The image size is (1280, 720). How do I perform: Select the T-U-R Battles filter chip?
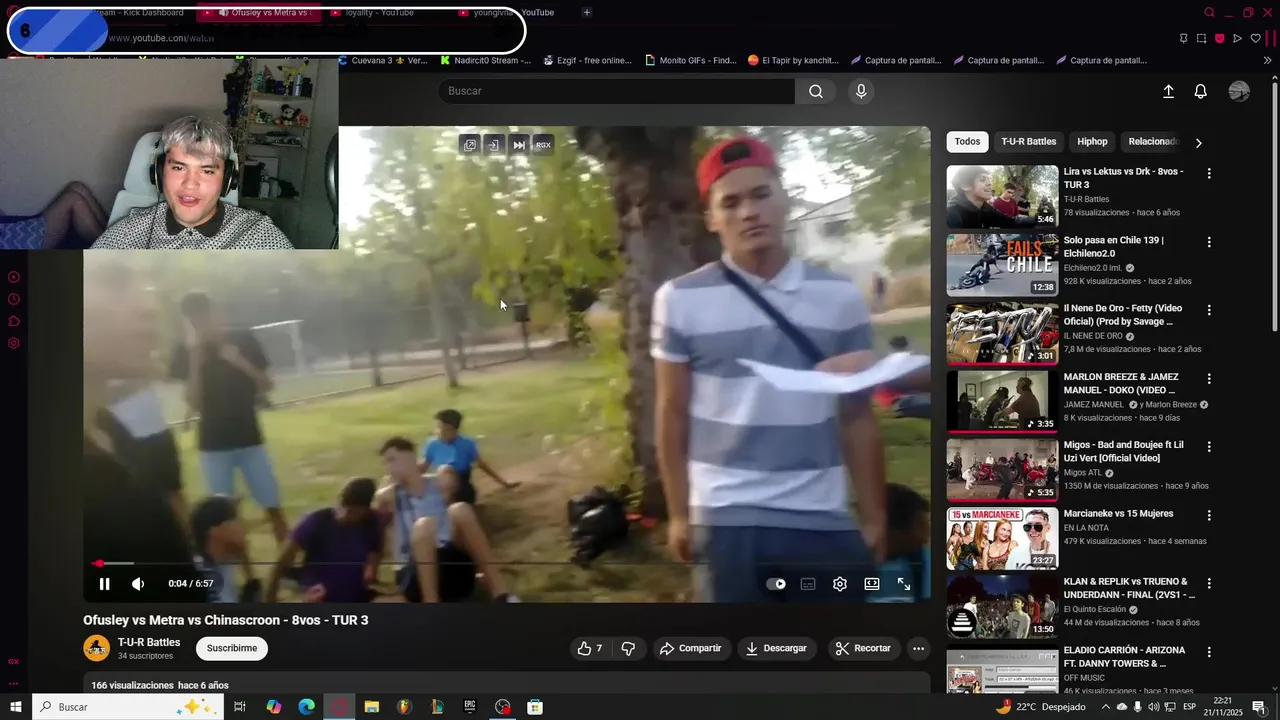click(1028, 142)
